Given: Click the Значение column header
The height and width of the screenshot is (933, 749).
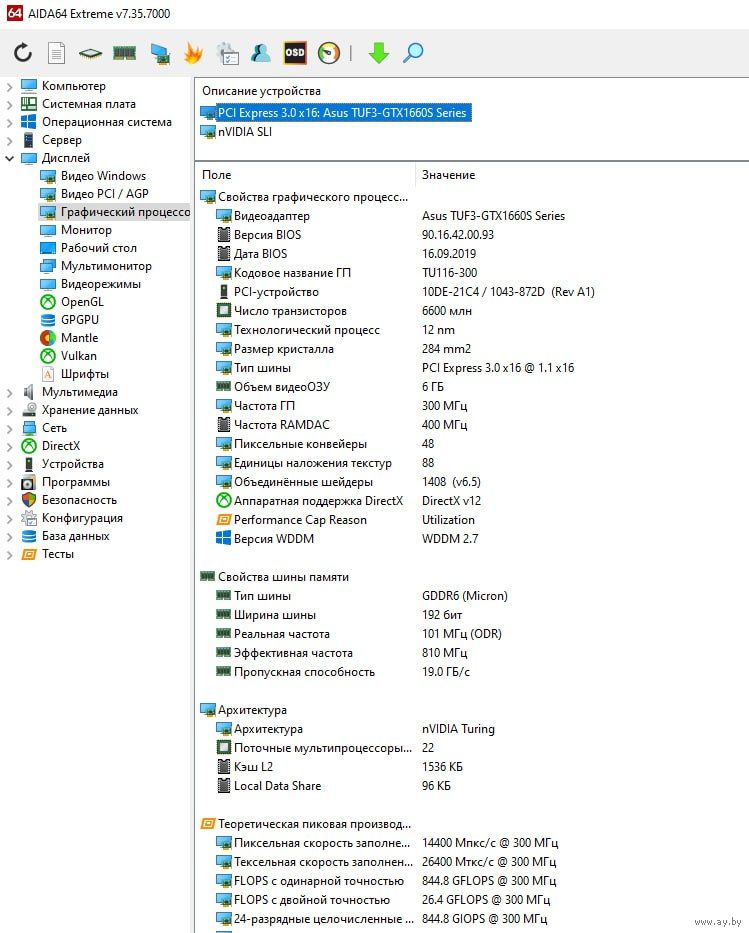Looking at the screenshot, I should tap(448, 175).
